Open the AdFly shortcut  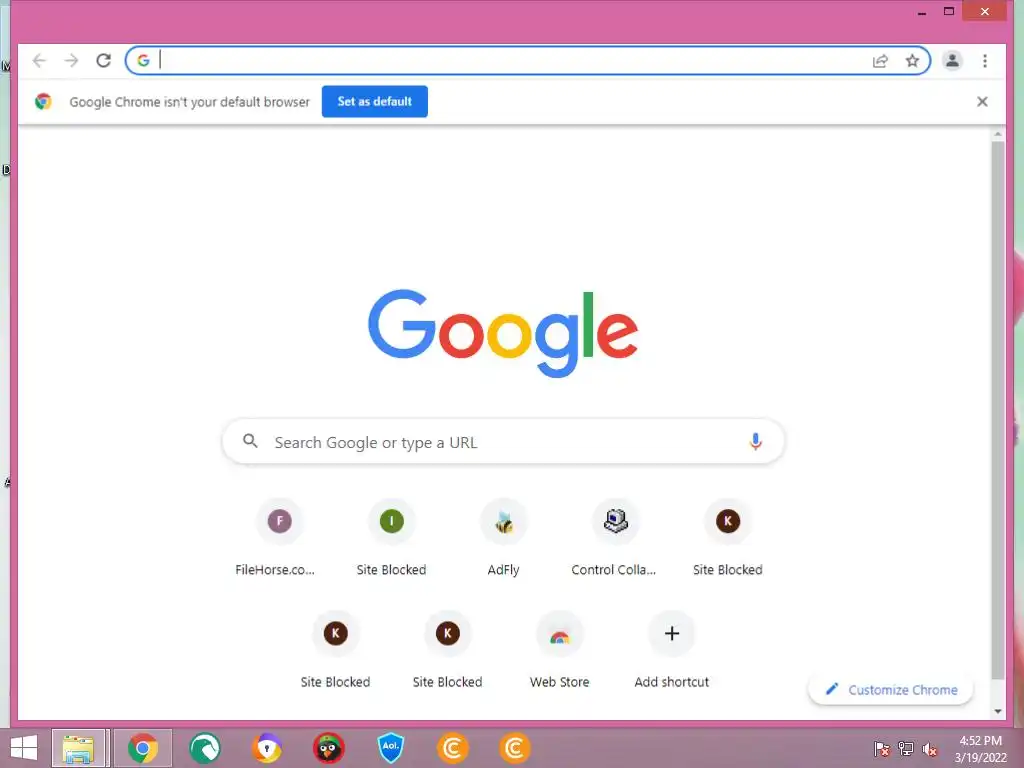point(504,539)
